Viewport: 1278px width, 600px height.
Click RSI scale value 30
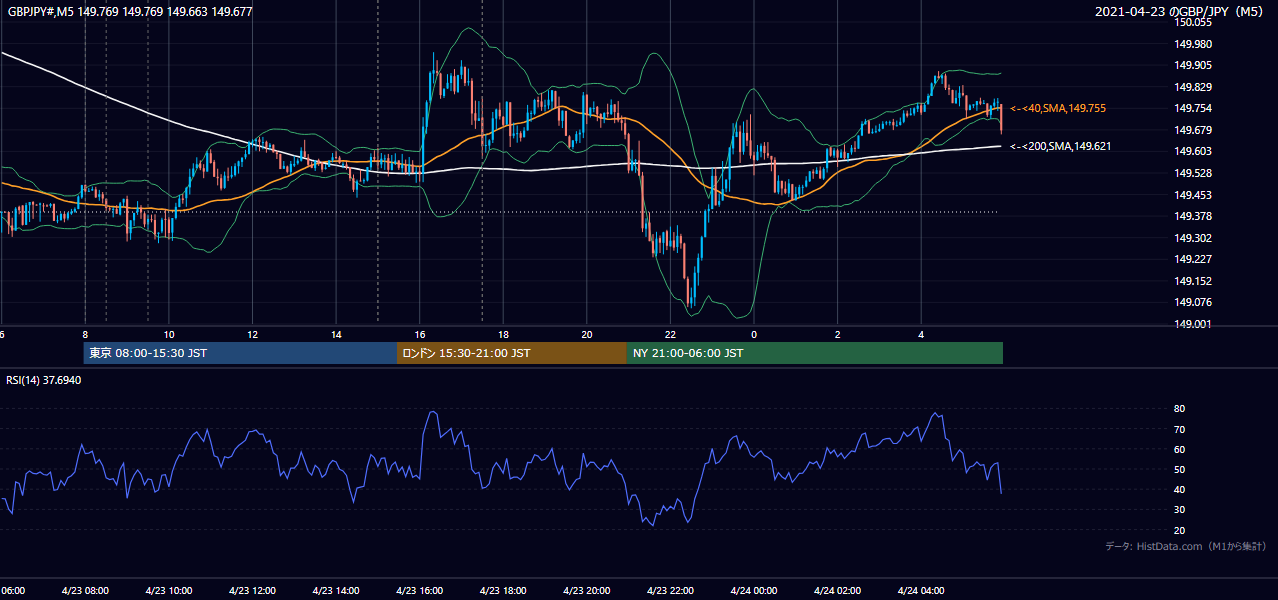click(x=1179, y=510)
